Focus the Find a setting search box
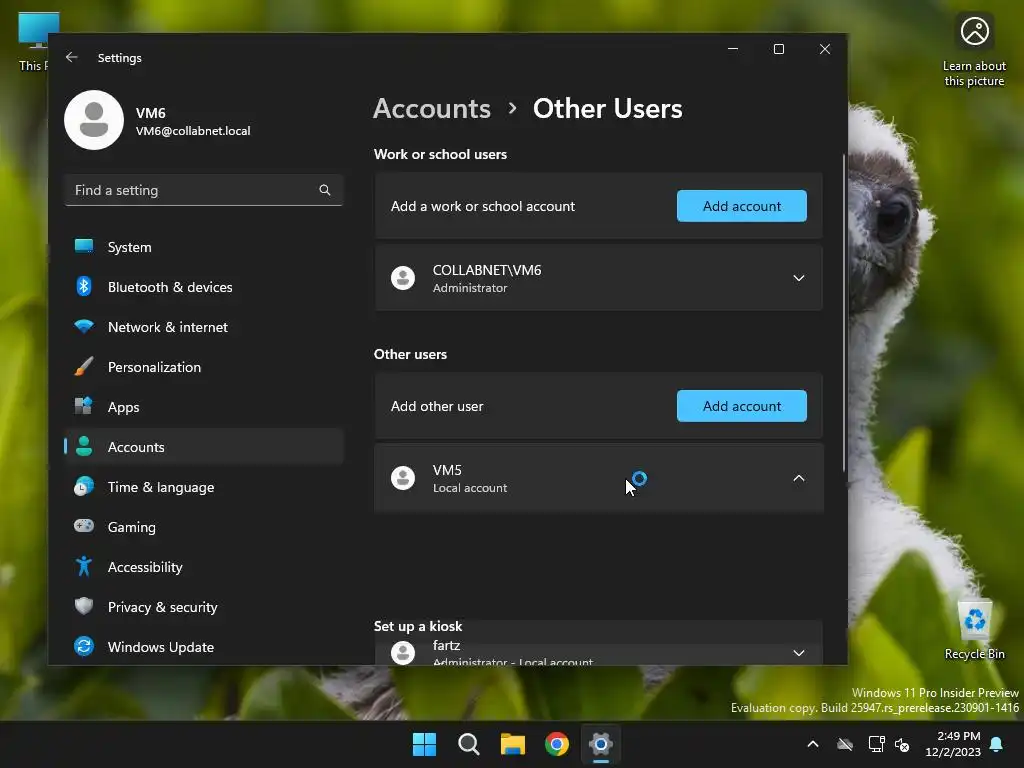This screenshot has width=1024, height=768. [204, 190]
